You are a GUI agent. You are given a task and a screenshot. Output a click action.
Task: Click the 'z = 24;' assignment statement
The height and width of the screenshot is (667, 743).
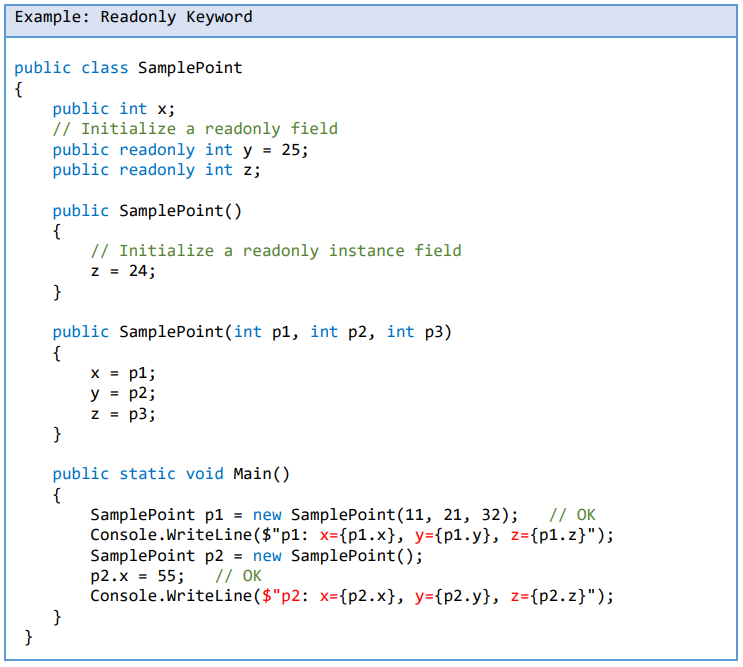(x=123, y=271)
